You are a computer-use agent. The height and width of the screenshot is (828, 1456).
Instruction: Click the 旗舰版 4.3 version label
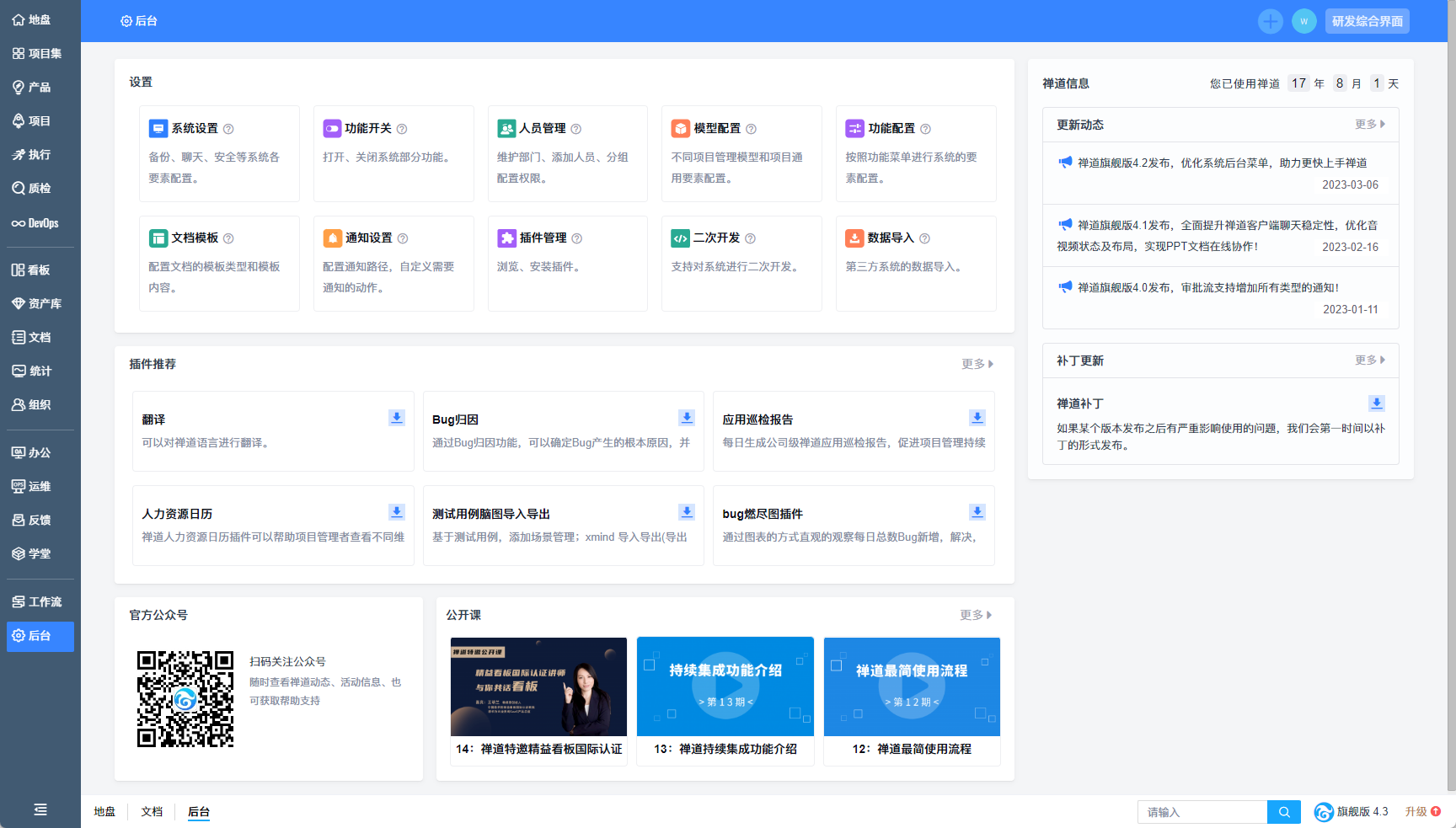point(1352,812)
